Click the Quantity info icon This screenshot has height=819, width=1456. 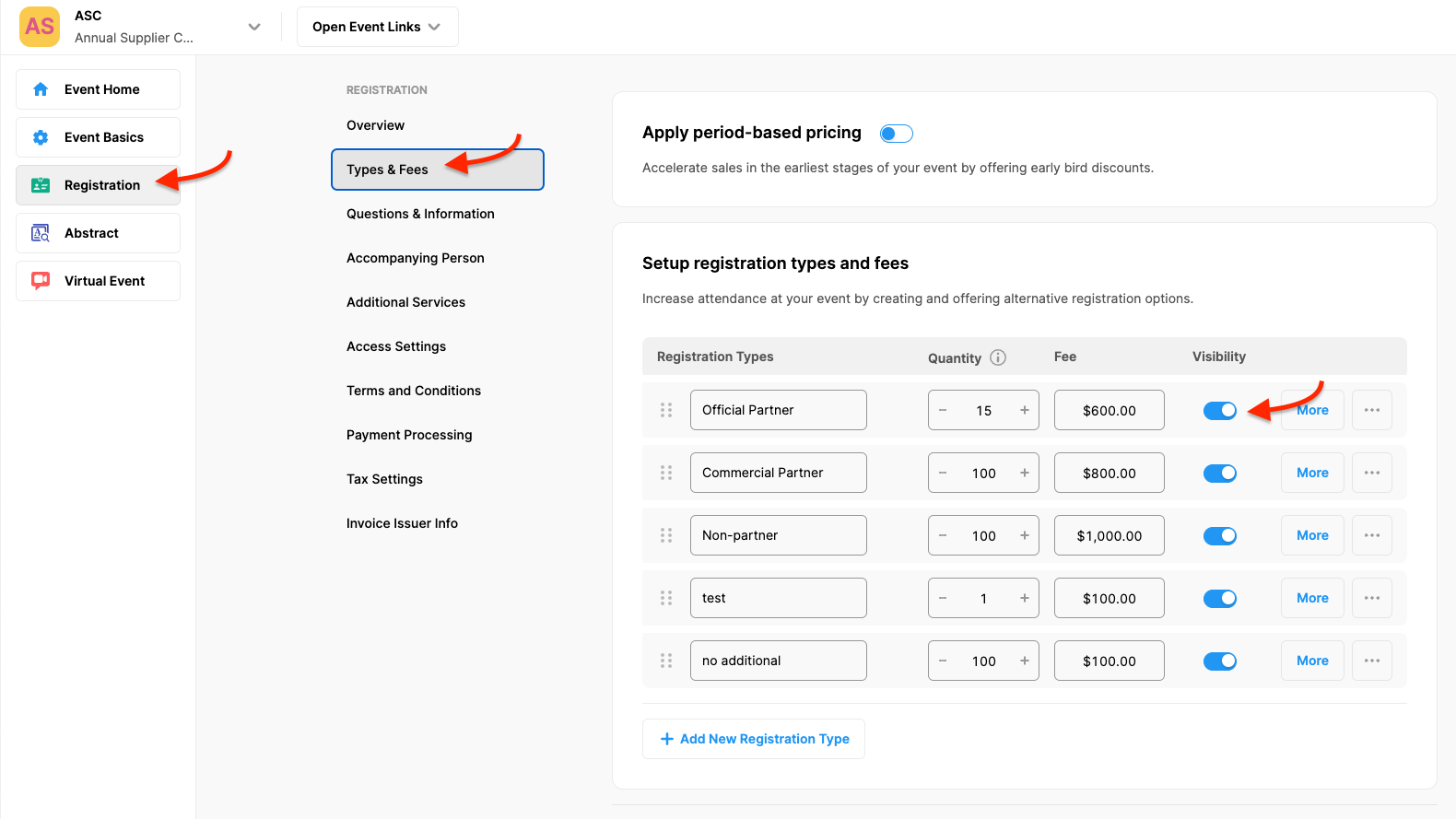(x=998, y=357)
